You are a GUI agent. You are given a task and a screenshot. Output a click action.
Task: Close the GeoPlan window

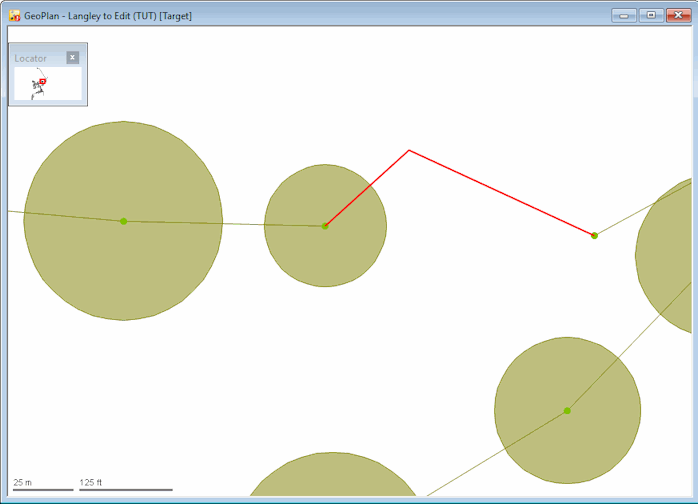coord(678,16)
